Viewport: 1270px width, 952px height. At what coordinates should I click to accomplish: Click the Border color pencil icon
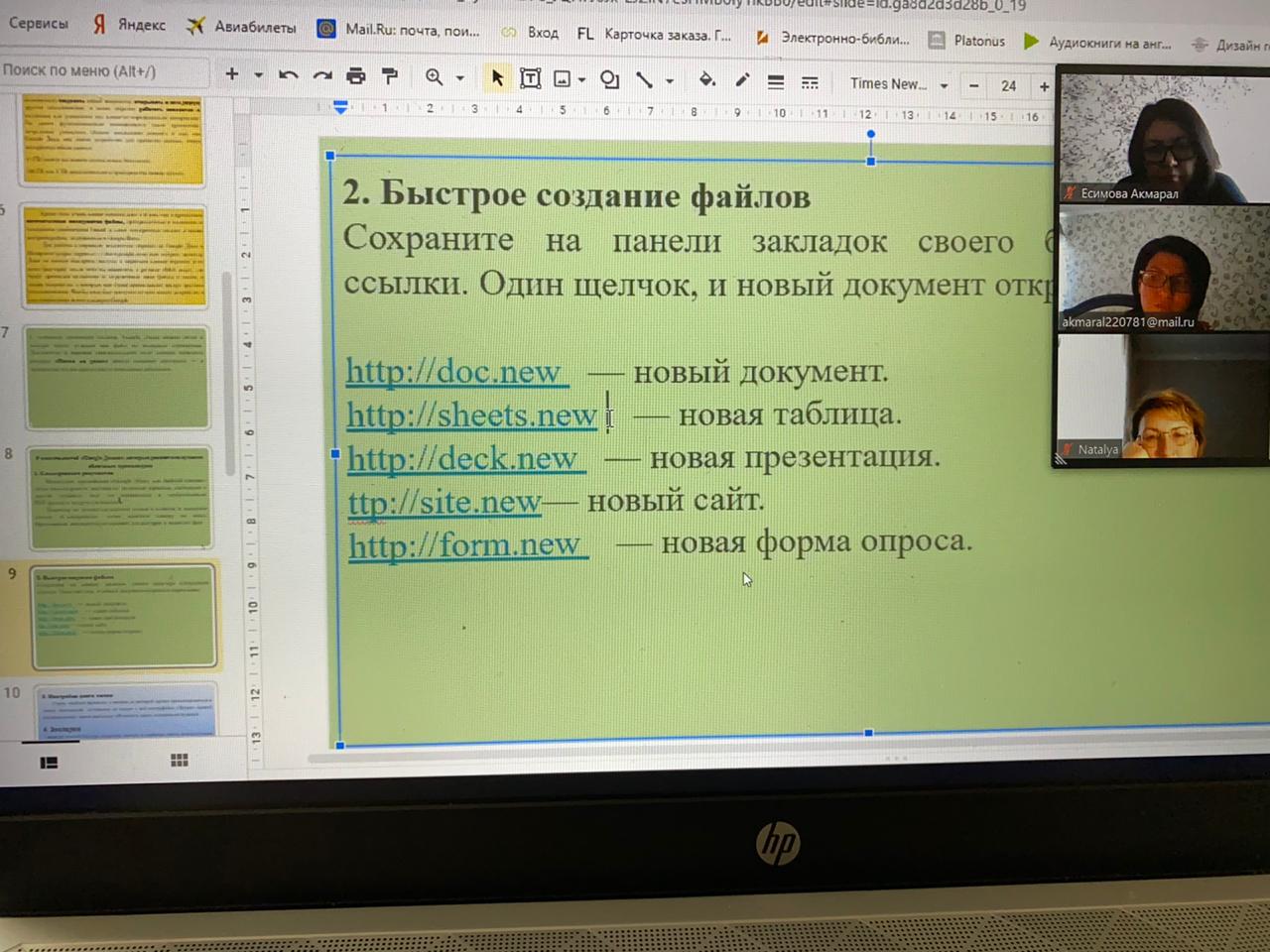click(x=742, y=80)
